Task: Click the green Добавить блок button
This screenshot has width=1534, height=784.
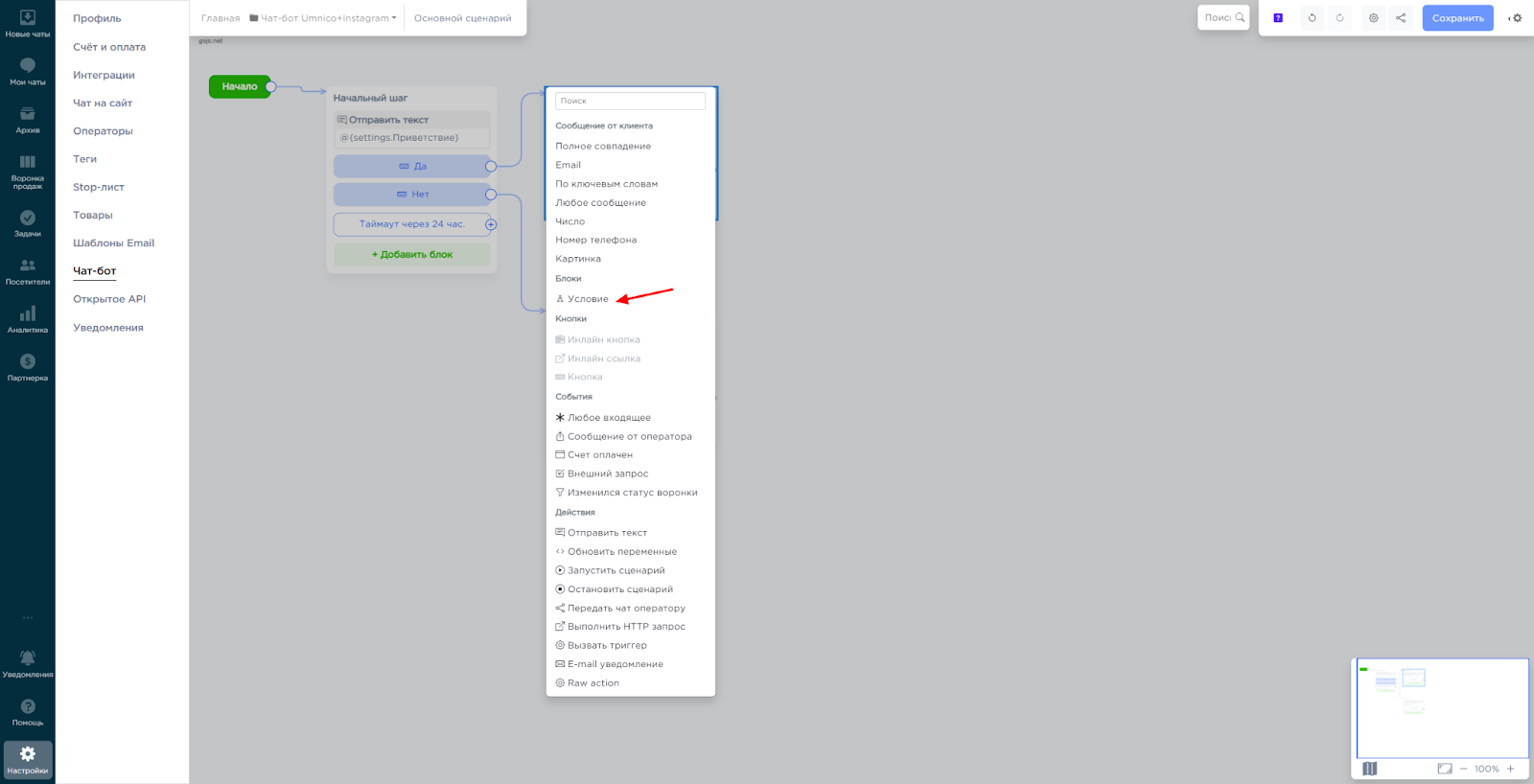Action: click(411, 255)
